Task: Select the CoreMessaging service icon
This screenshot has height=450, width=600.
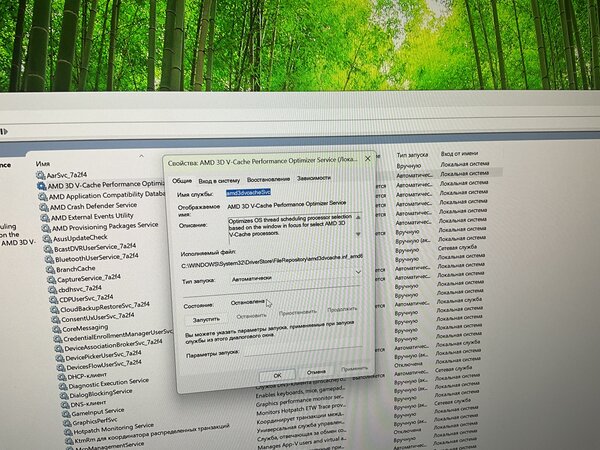Action: pos(56,329)
